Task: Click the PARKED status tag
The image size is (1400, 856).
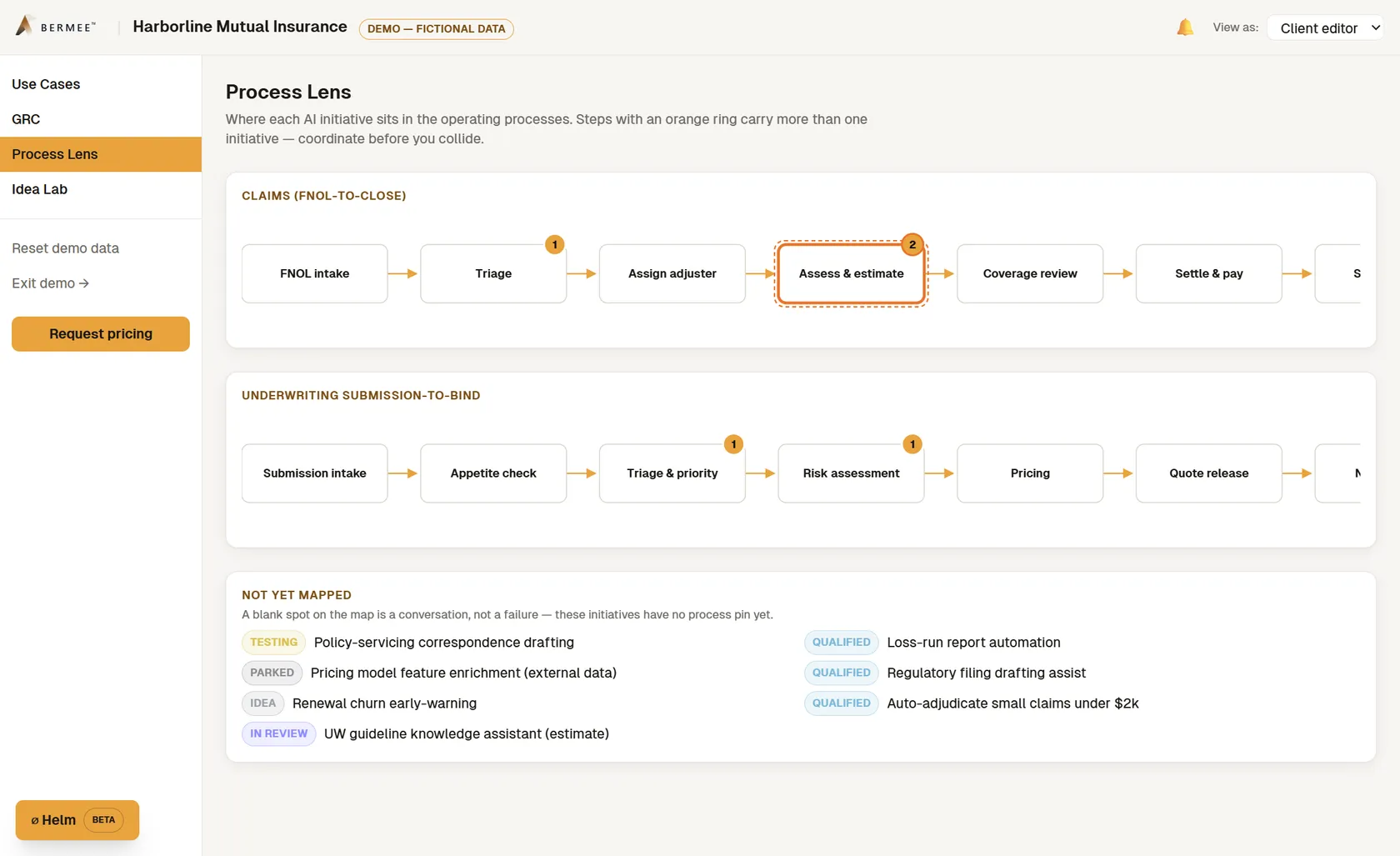Action: 272,673
